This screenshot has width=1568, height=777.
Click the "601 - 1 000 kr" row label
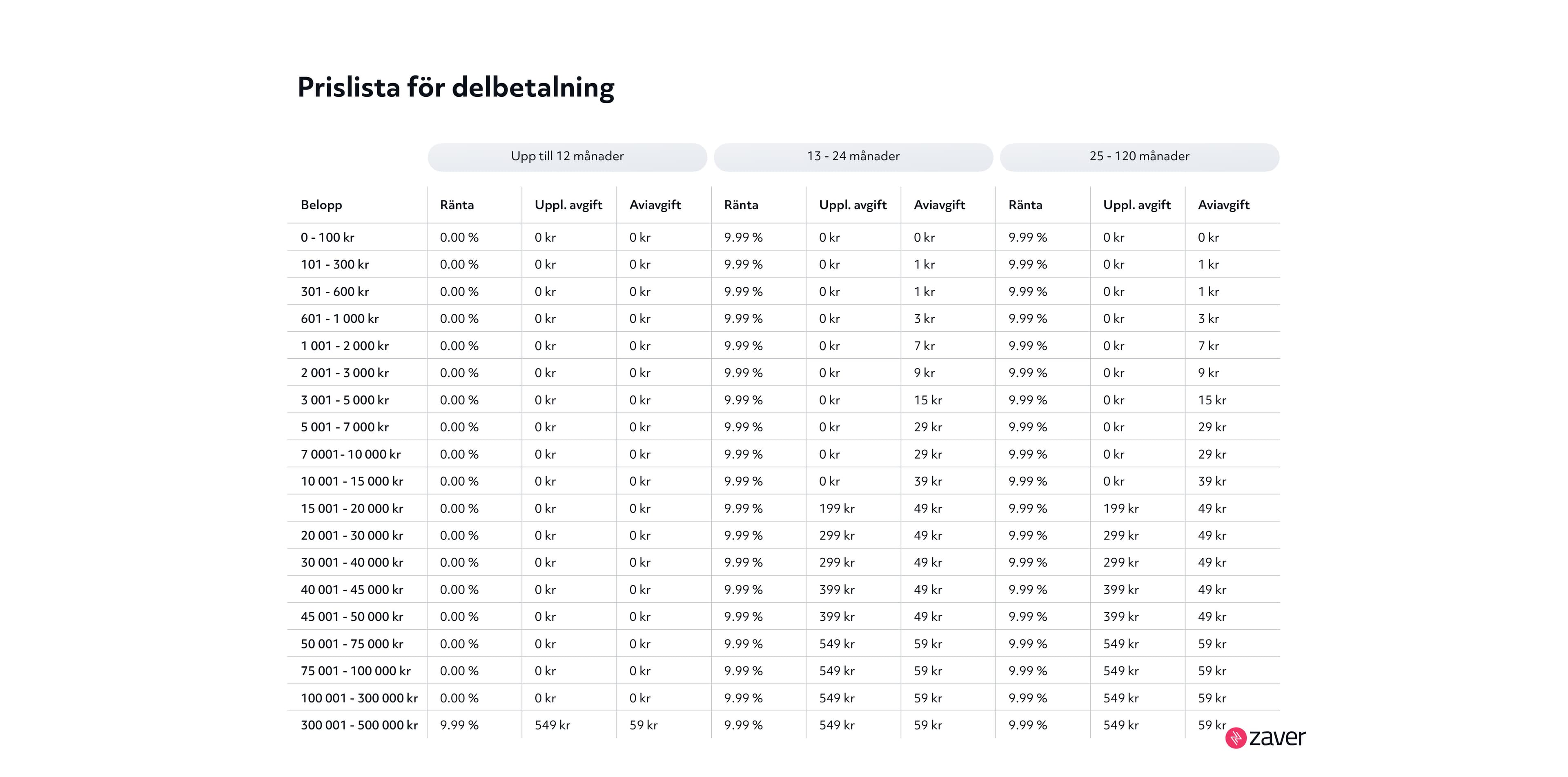point(340,319)
